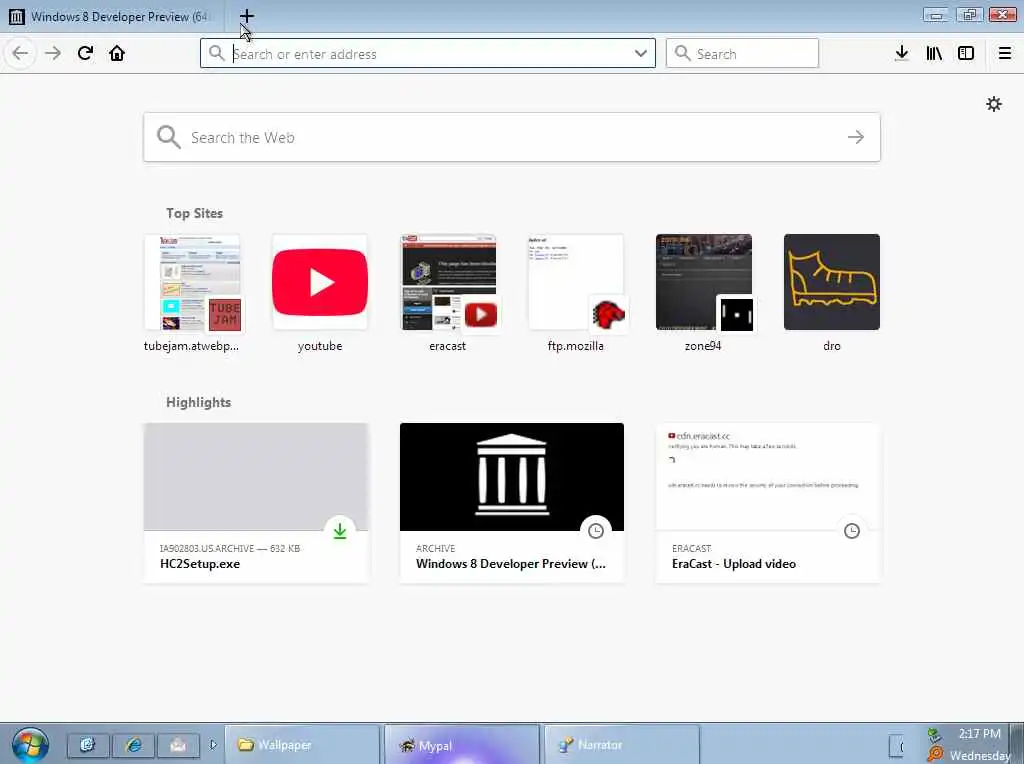Click the first quick launch taskbar icon

(x=88, y=745)
